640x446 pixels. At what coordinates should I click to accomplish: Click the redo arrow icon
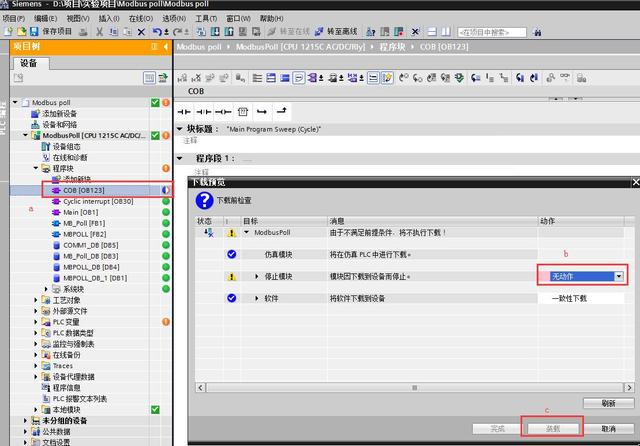coord(178,31)
